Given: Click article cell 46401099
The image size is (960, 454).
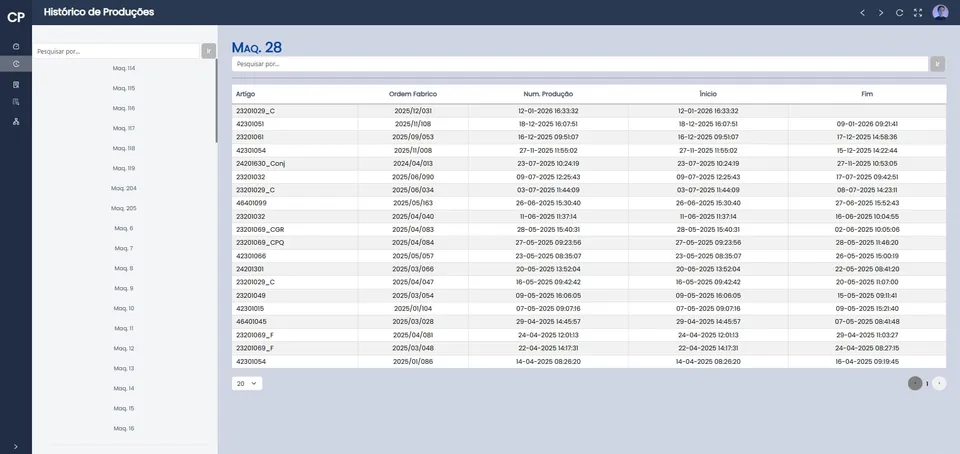Looking at the screenshot, I should tap(295, 203).
